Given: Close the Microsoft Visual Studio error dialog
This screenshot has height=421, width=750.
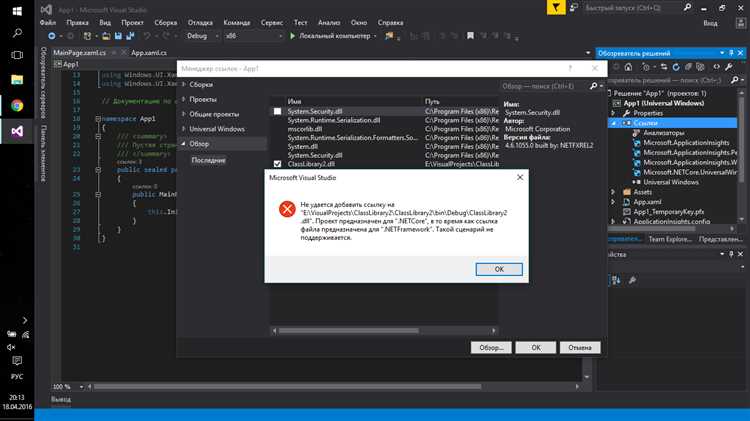Looking at the screenshot, I should (520, 177).
